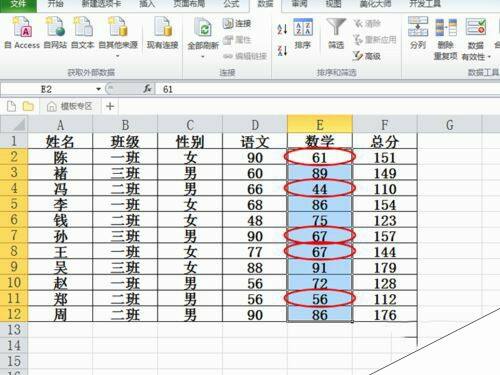Select name cell 周 in row 12
Image resolution: width=500 pixels, height=375 pixels.
click(x=60, y=315)
